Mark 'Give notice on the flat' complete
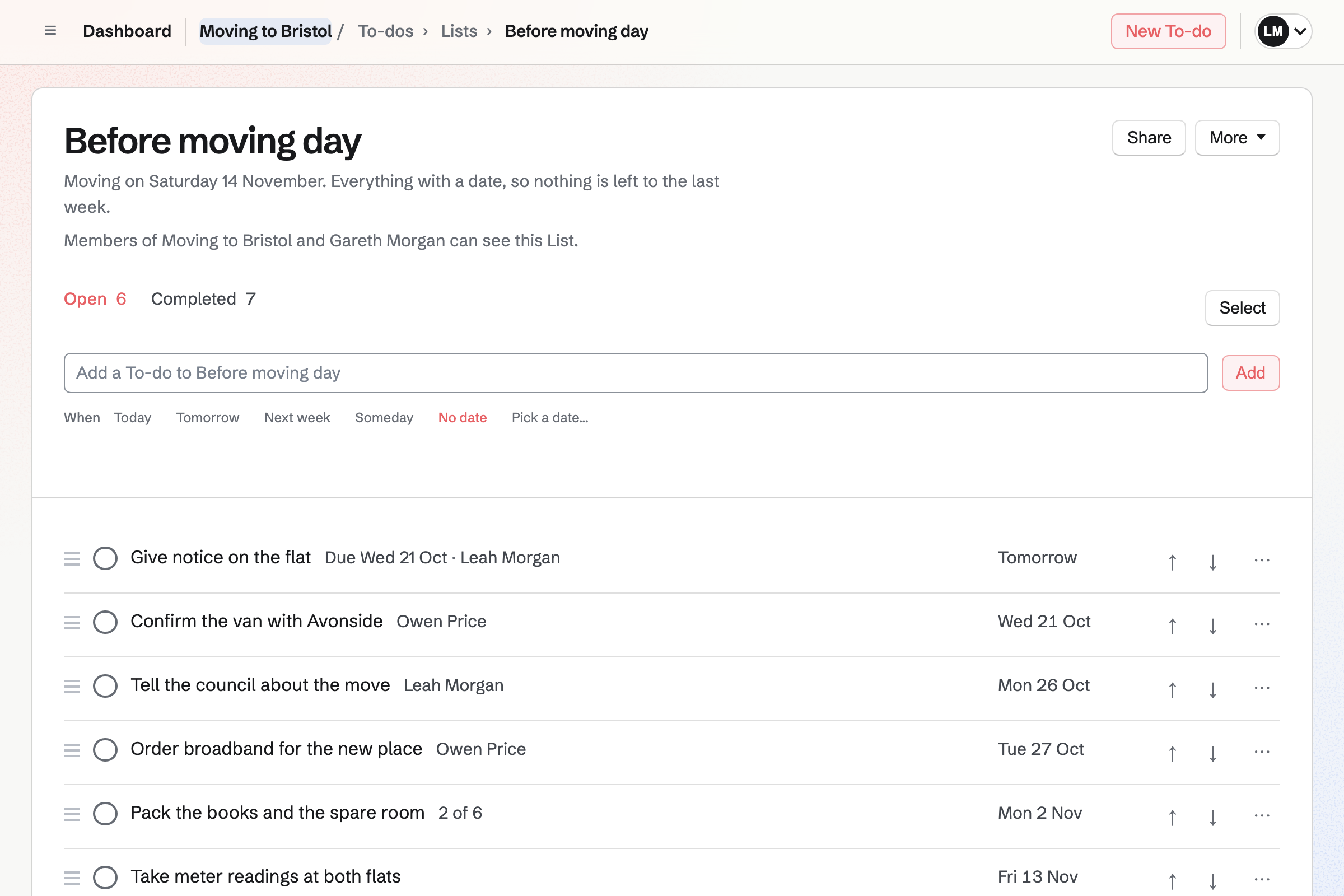Image resolution: width=1344 pixels, height=896 pixels. pos(105,558)
